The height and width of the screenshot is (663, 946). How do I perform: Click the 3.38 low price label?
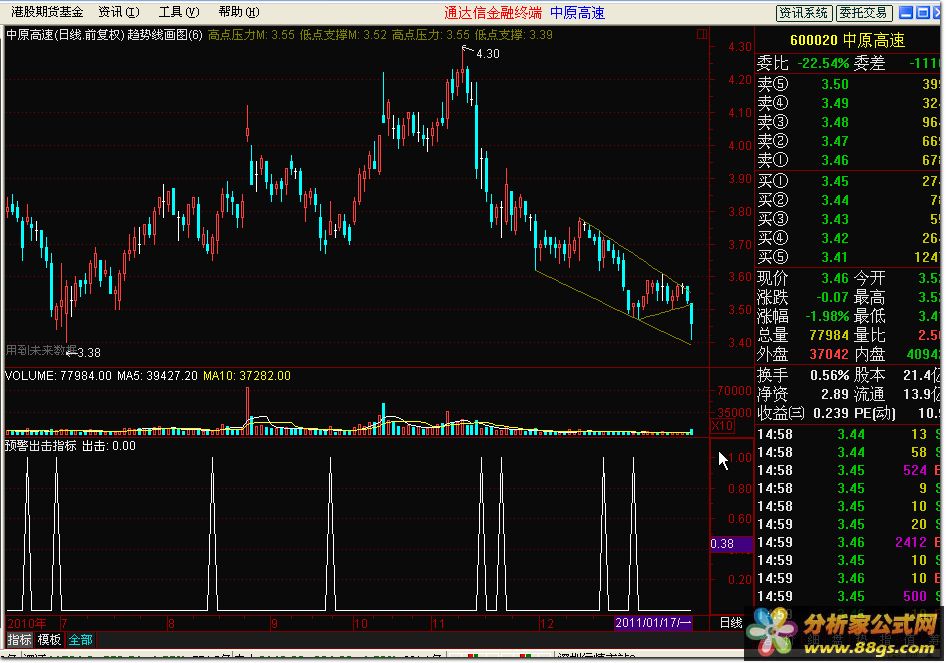click(89, 352)
